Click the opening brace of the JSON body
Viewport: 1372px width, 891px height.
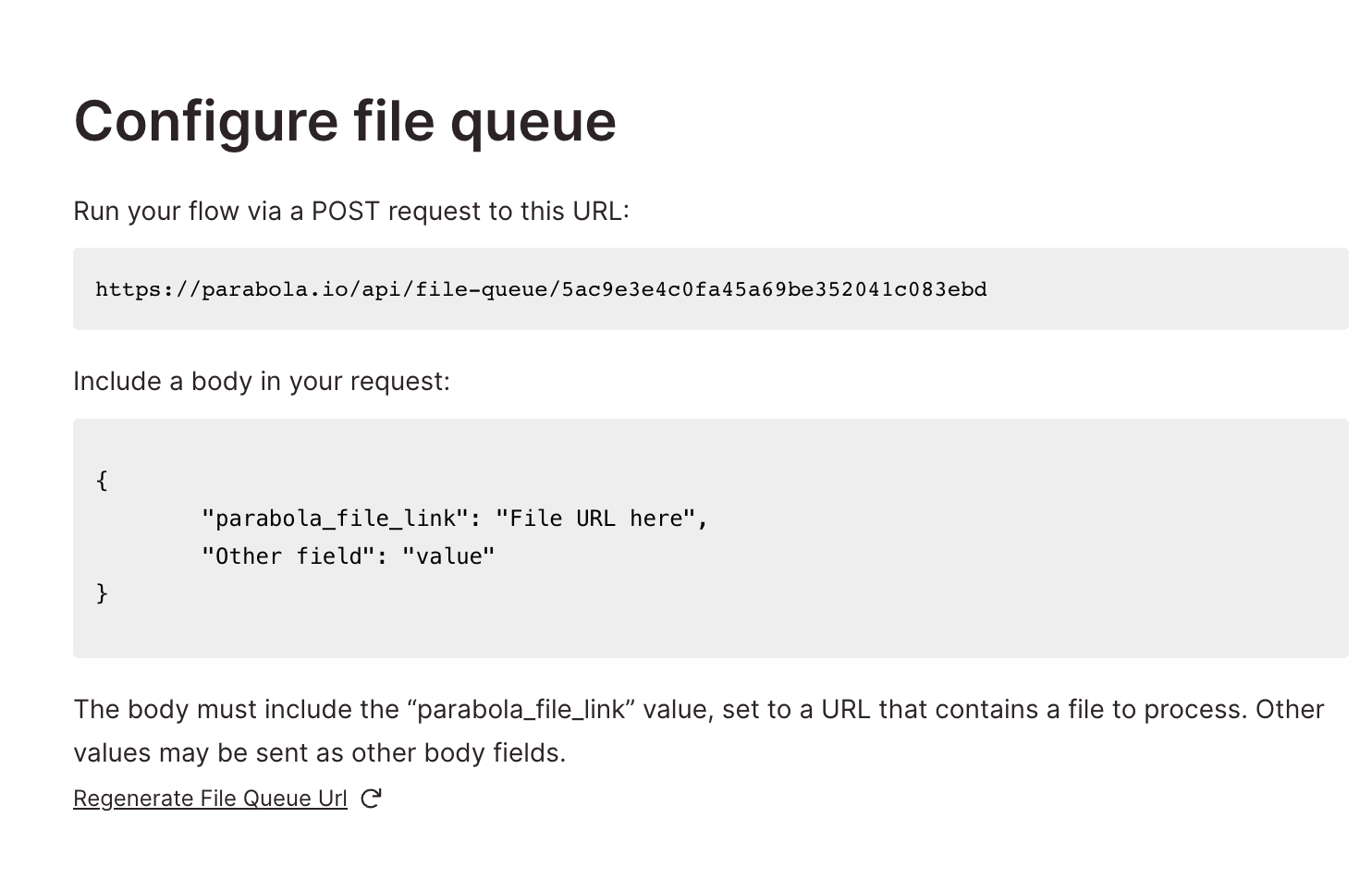tap(101, 480)
